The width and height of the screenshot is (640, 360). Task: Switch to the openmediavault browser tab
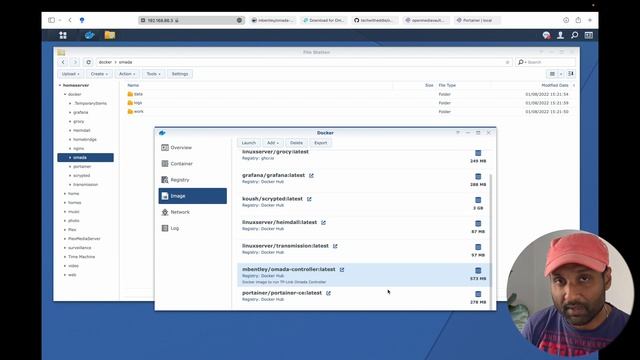(427, 20)
